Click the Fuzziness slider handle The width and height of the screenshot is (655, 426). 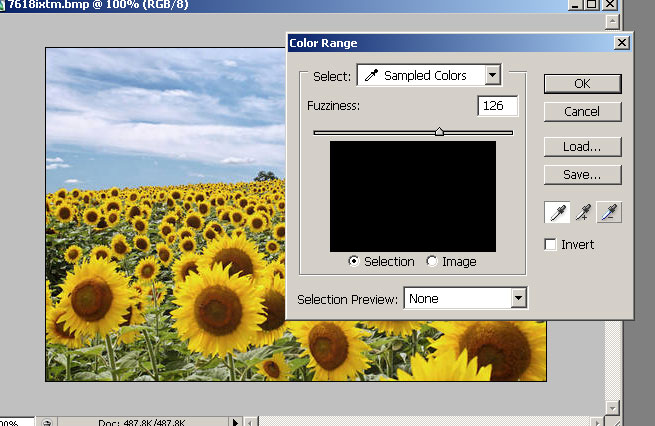click(439, 132)
